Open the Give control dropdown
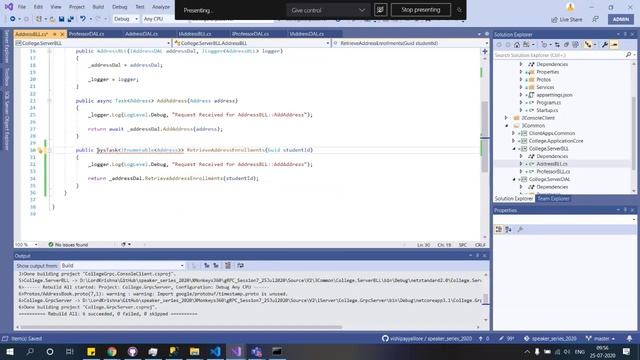 (x=328, y=10)
